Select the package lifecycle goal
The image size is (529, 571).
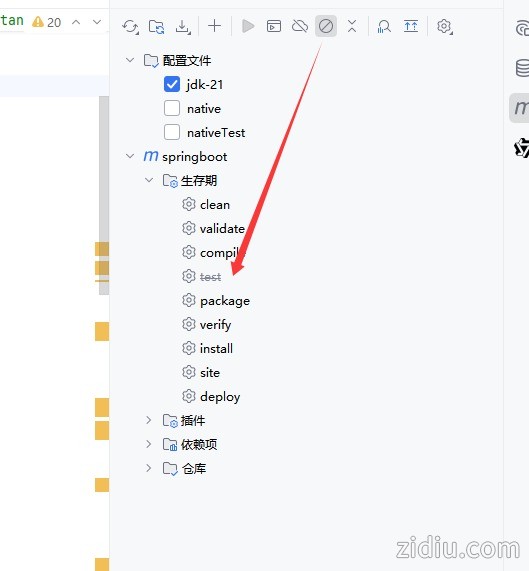point(225,301)
